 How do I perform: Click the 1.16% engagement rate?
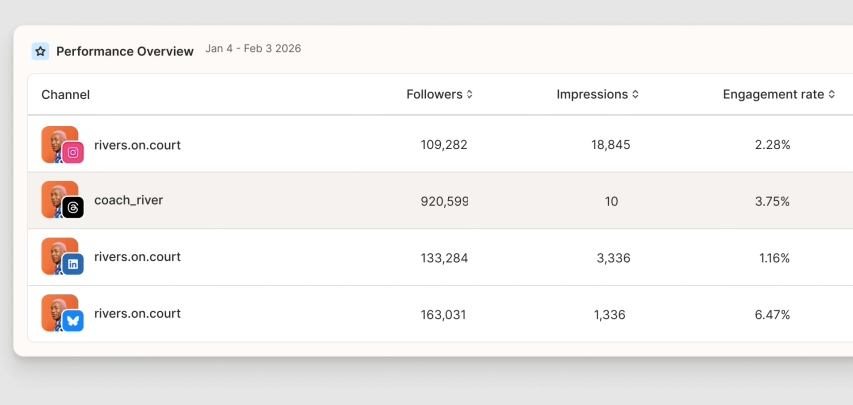click(775, 258)
